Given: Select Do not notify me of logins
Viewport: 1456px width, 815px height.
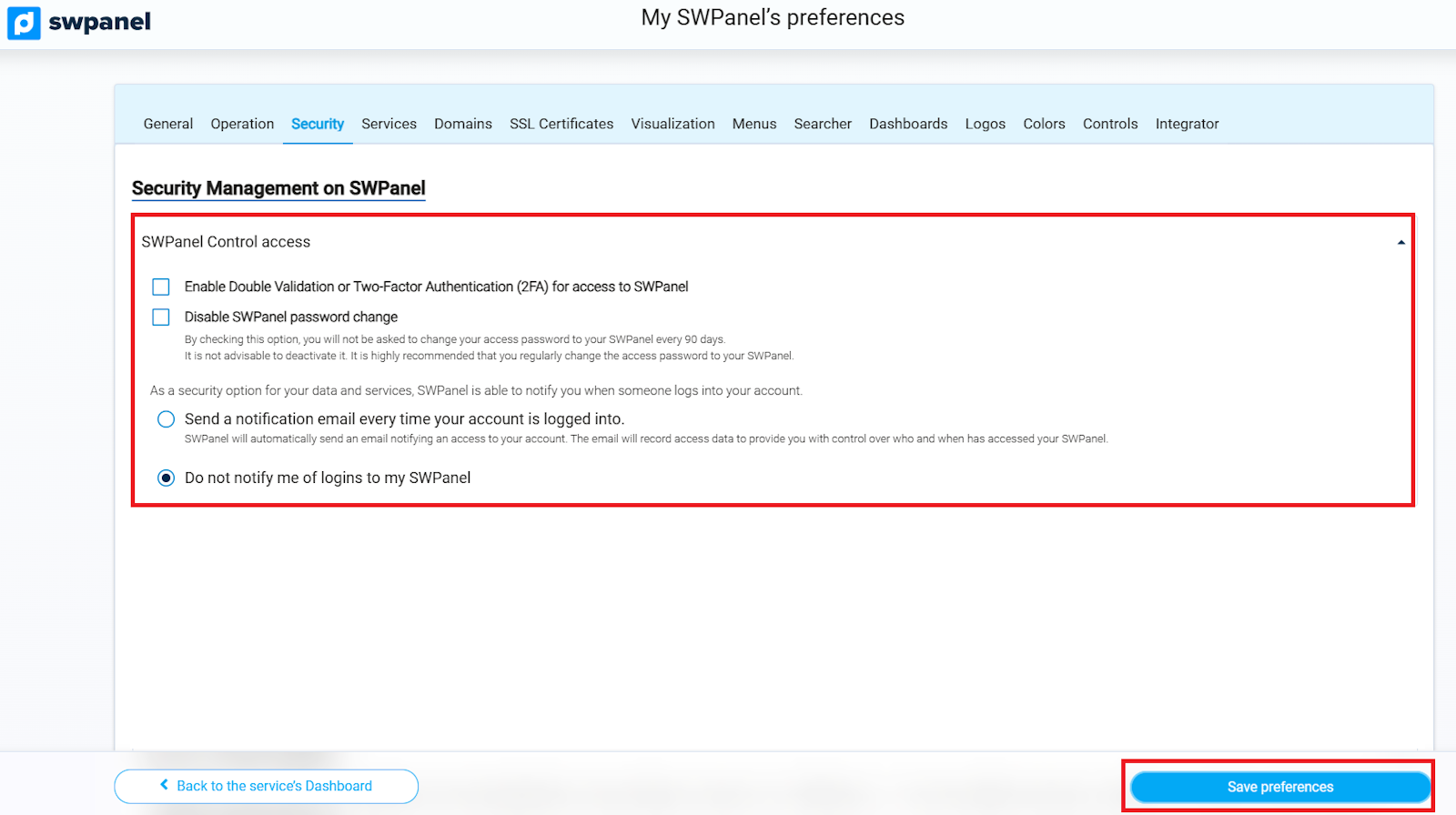Looking at the screenshot, I should pos(166,478).
